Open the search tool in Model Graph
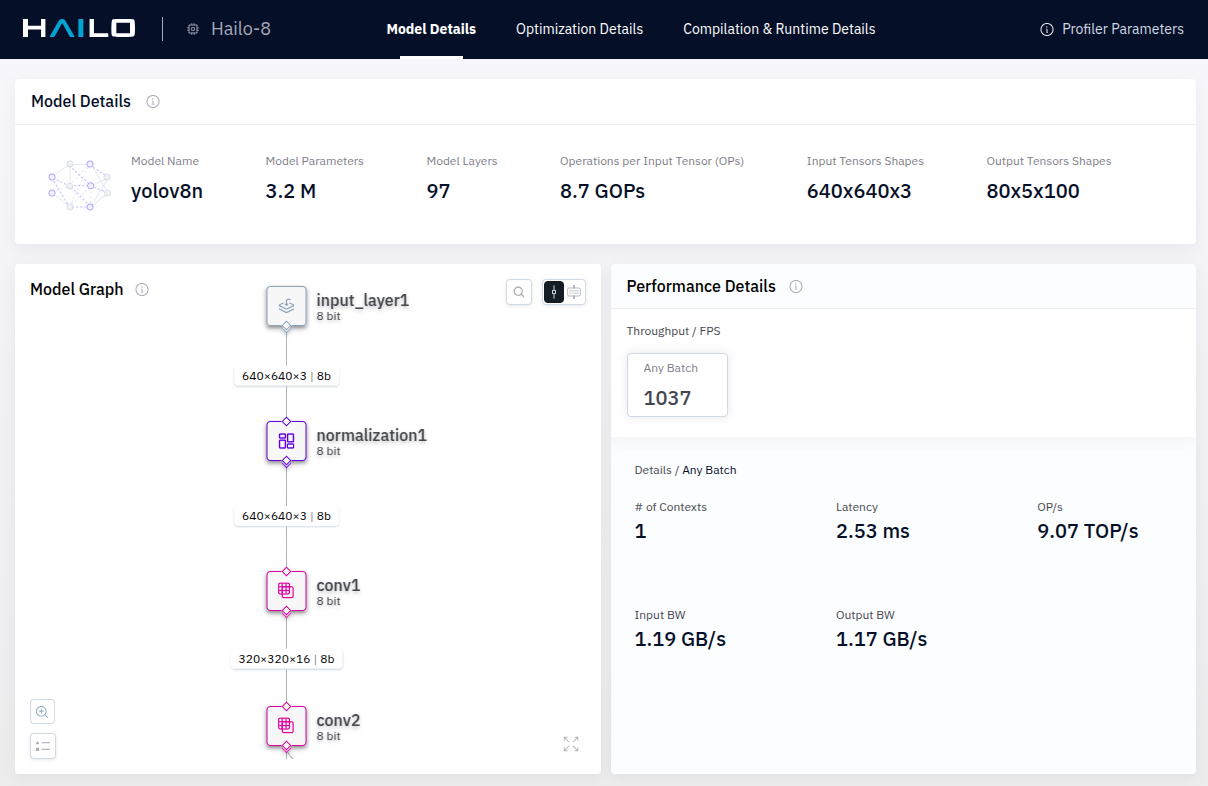Viewport: 1208px width, 786px height. click(x=519, y=292)
